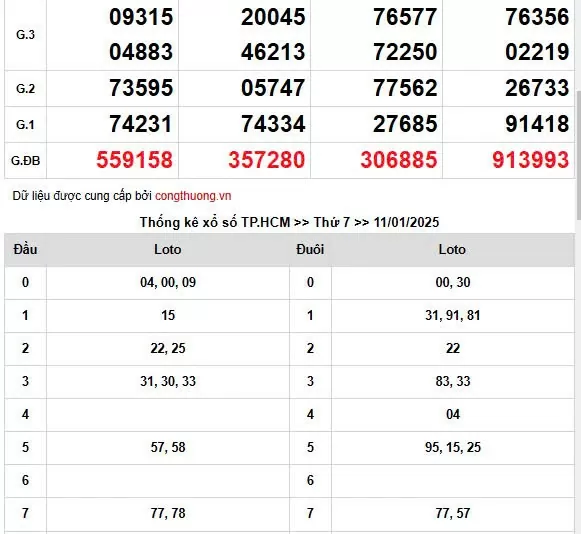This screenshot has height=534, width=581.
Task: Select first prize number 74231
Action: 141,124
